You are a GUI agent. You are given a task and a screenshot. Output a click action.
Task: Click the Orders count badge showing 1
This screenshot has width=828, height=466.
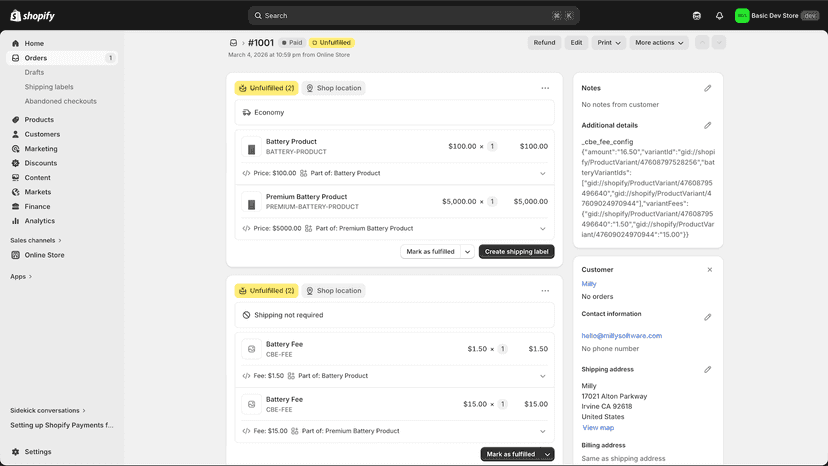tap(110, 58)
